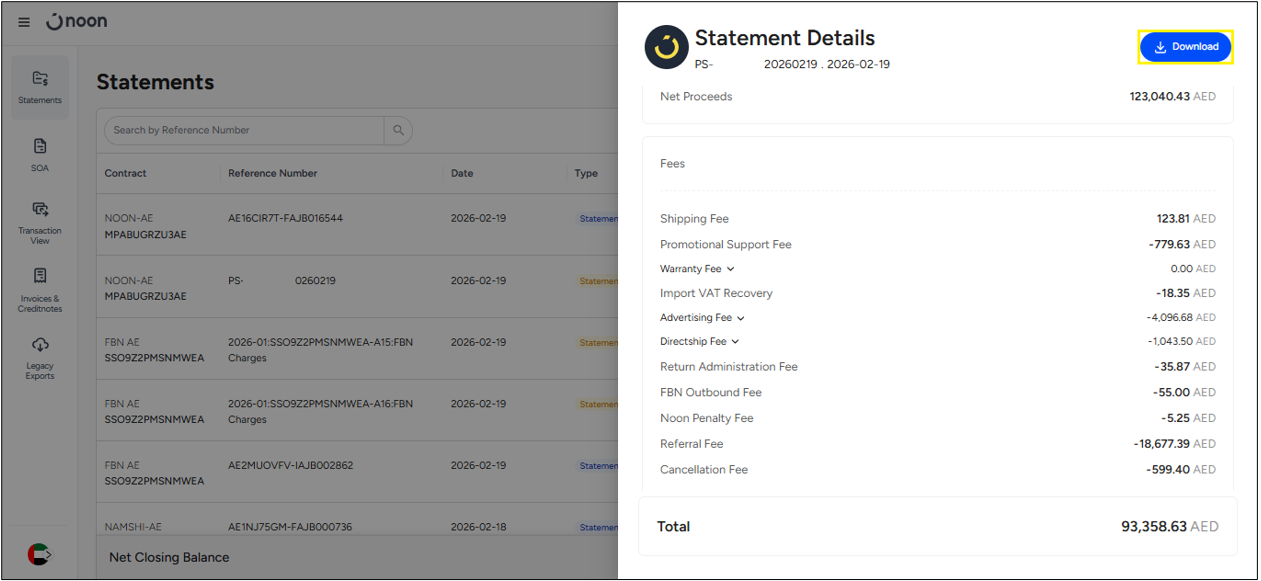The height and width of the screenshot is (581, 1261).
Task: Download the statement
Action: [x=1185, y=47]
